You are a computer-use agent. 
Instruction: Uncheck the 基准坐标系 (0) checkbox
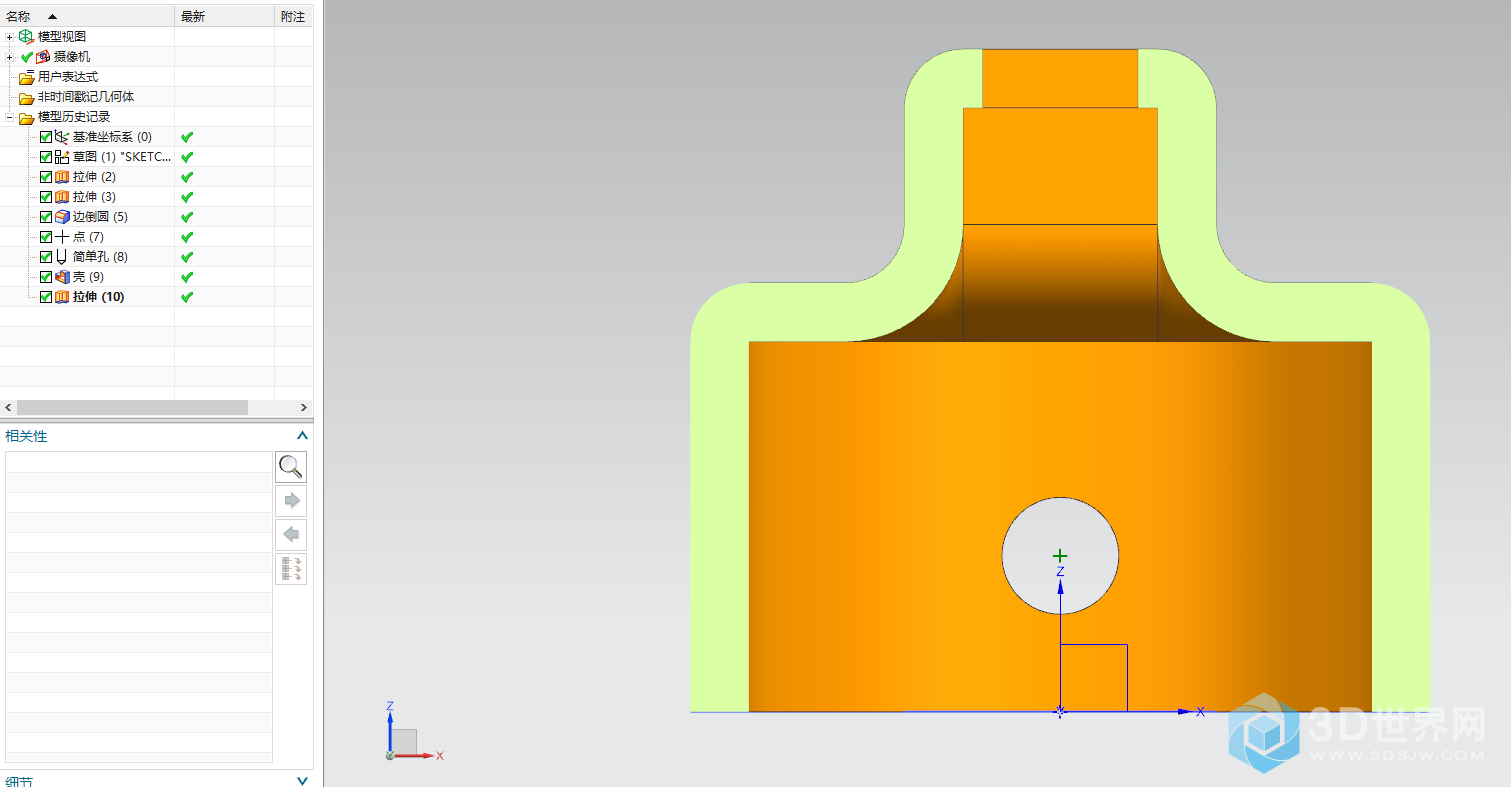point(46,137)
